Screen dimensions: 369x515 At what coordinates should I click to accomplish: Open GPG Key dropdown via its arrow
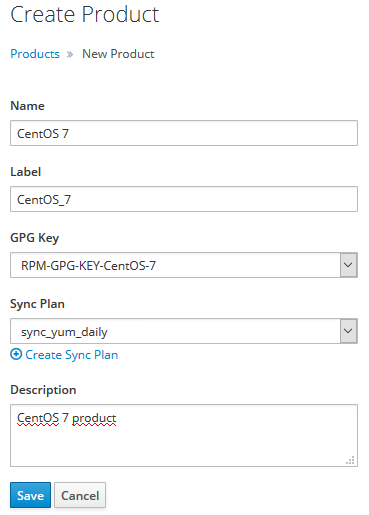(348, 265)
